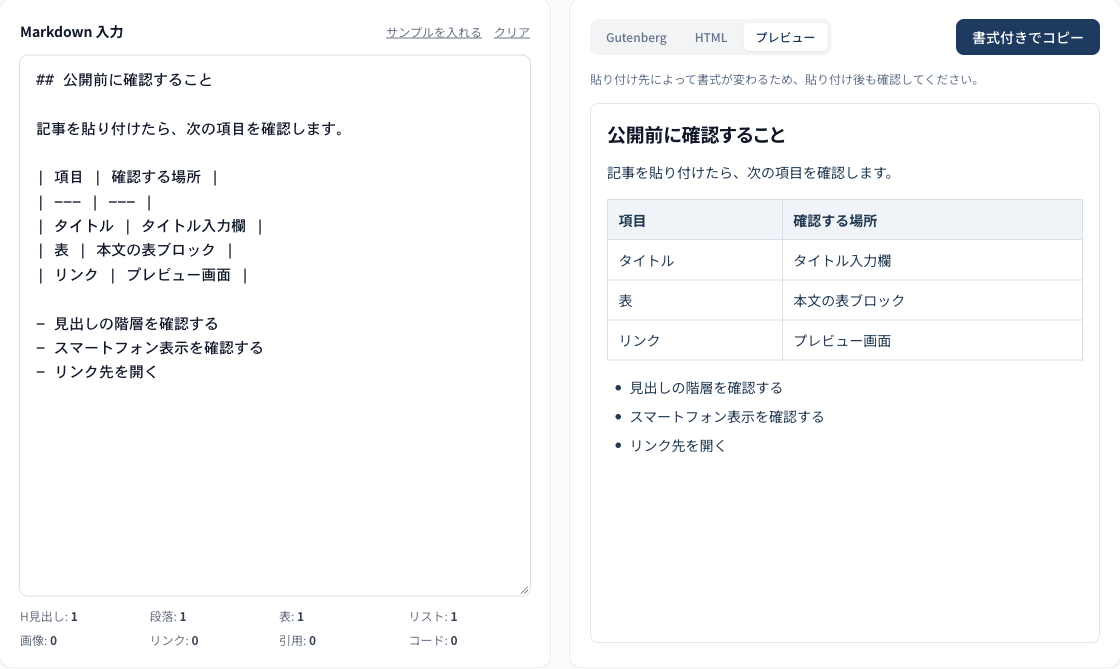The height and width of the screenshot is (669, 1120).
Task: Click the table header cell 確認する場所
Action: coord(932,220)
